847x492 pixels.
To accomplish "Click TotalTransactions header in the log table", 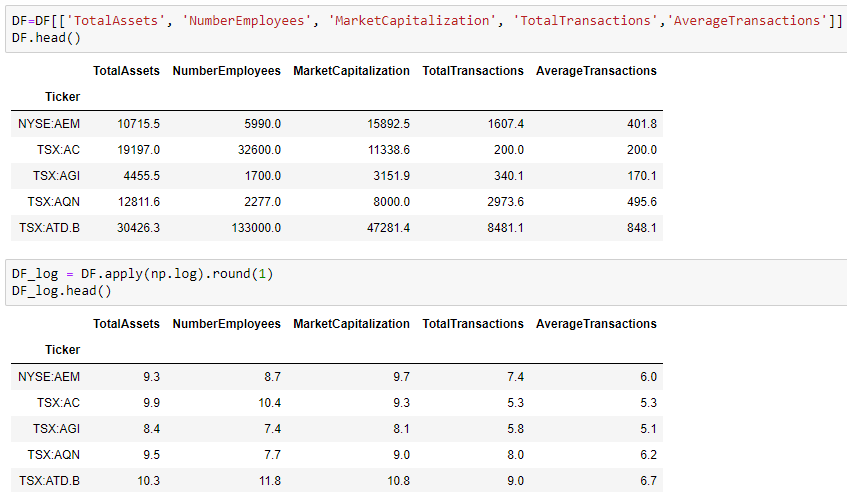I will [473, 324].
